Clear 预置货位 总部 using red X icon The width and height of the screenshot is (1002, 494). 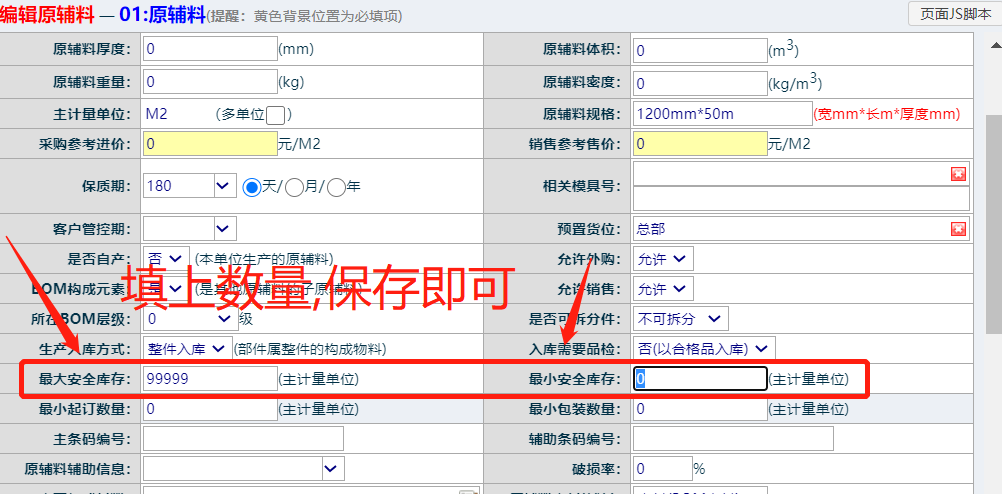[958, 229]
